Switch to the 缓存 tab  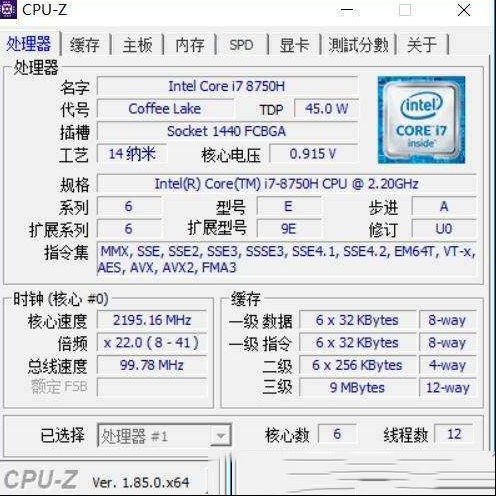(x=85, y=44)
